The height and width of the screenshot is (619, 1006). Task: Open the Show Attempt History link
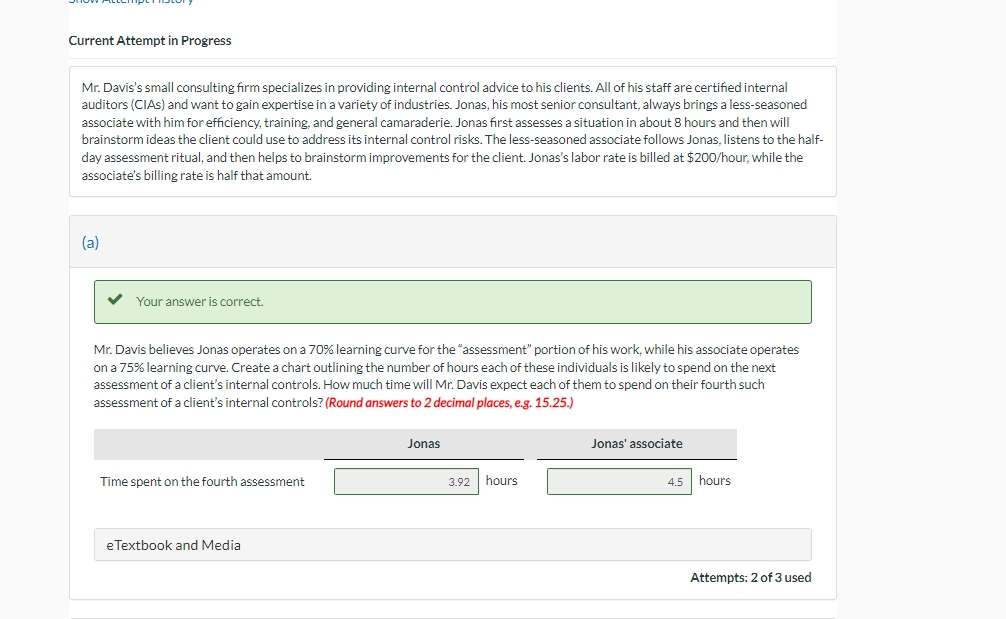click(130, 4)
